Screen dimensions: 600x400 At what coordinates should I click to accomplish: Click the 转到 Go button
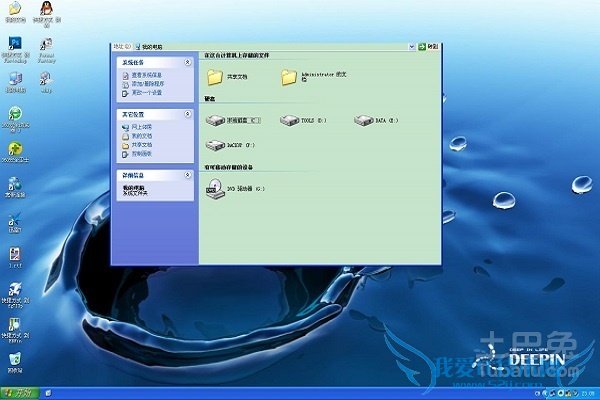click(x=428, y=47)
